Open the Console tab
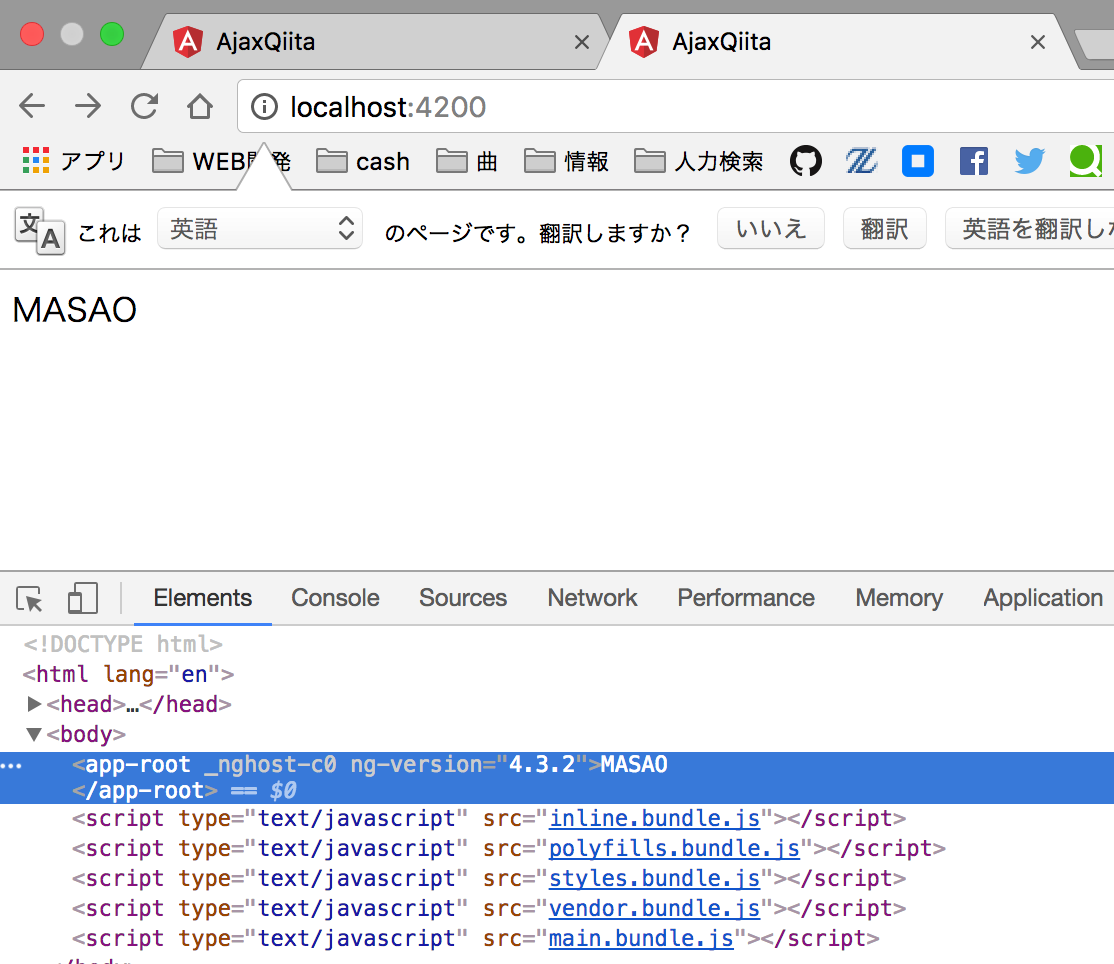1114x964 pixels. (335, 598)
